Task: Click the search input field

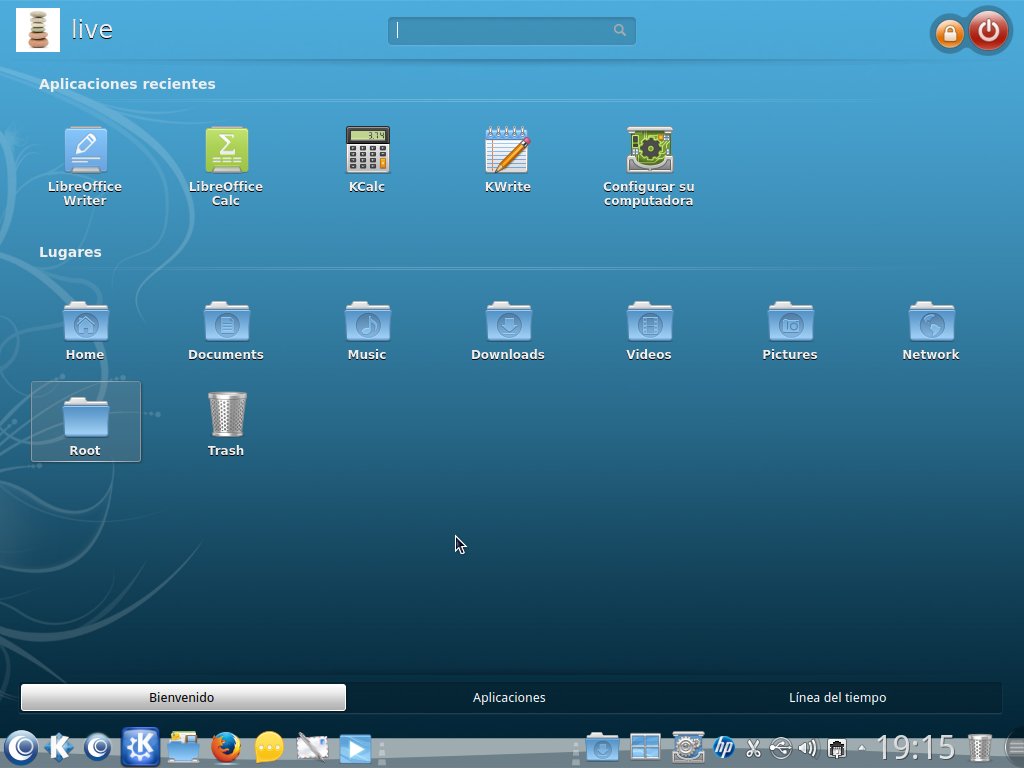Action: (511, 31)
